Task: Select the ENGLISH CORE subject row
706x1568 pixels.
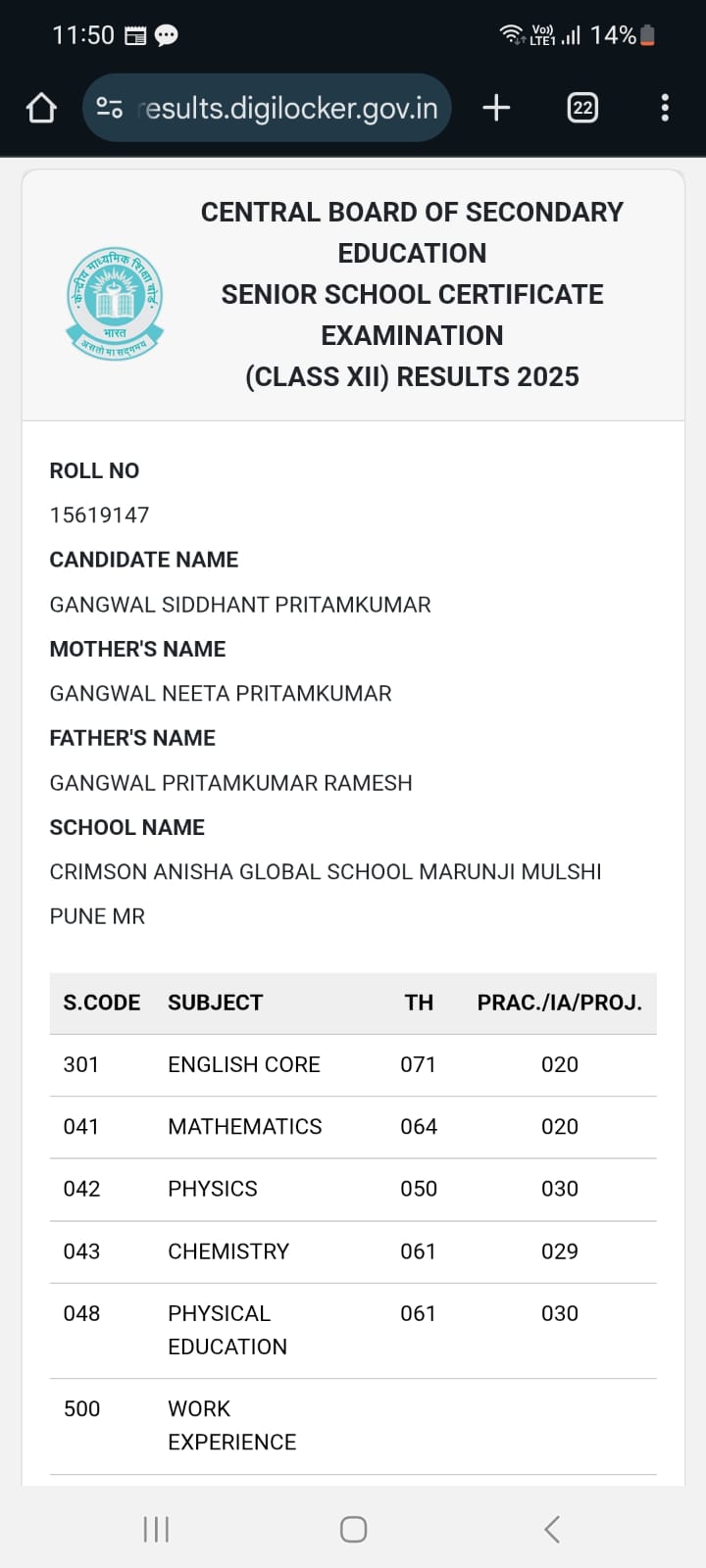Action: pyautogui.click(x=244, y=1064)
